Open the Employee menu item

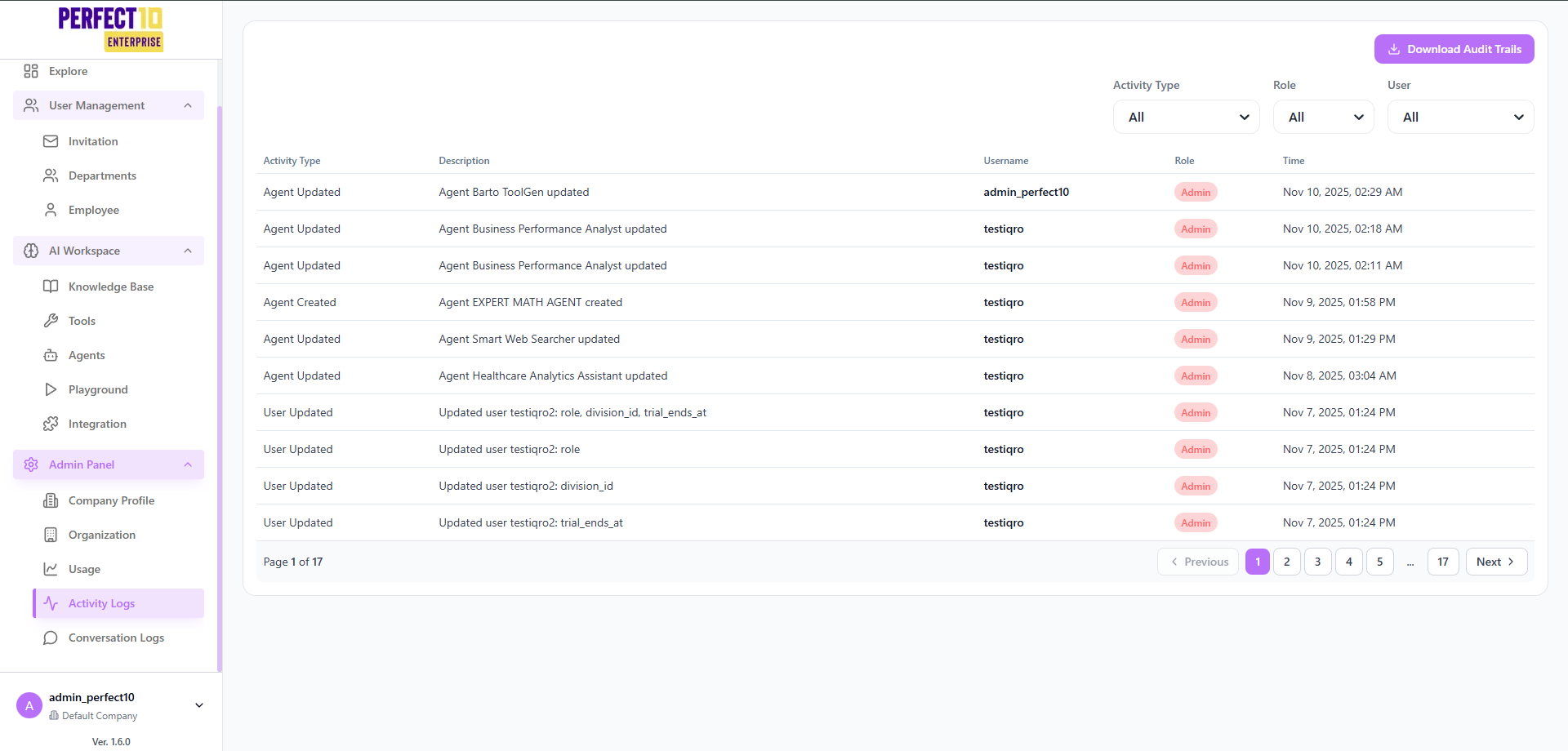point(118,210)
